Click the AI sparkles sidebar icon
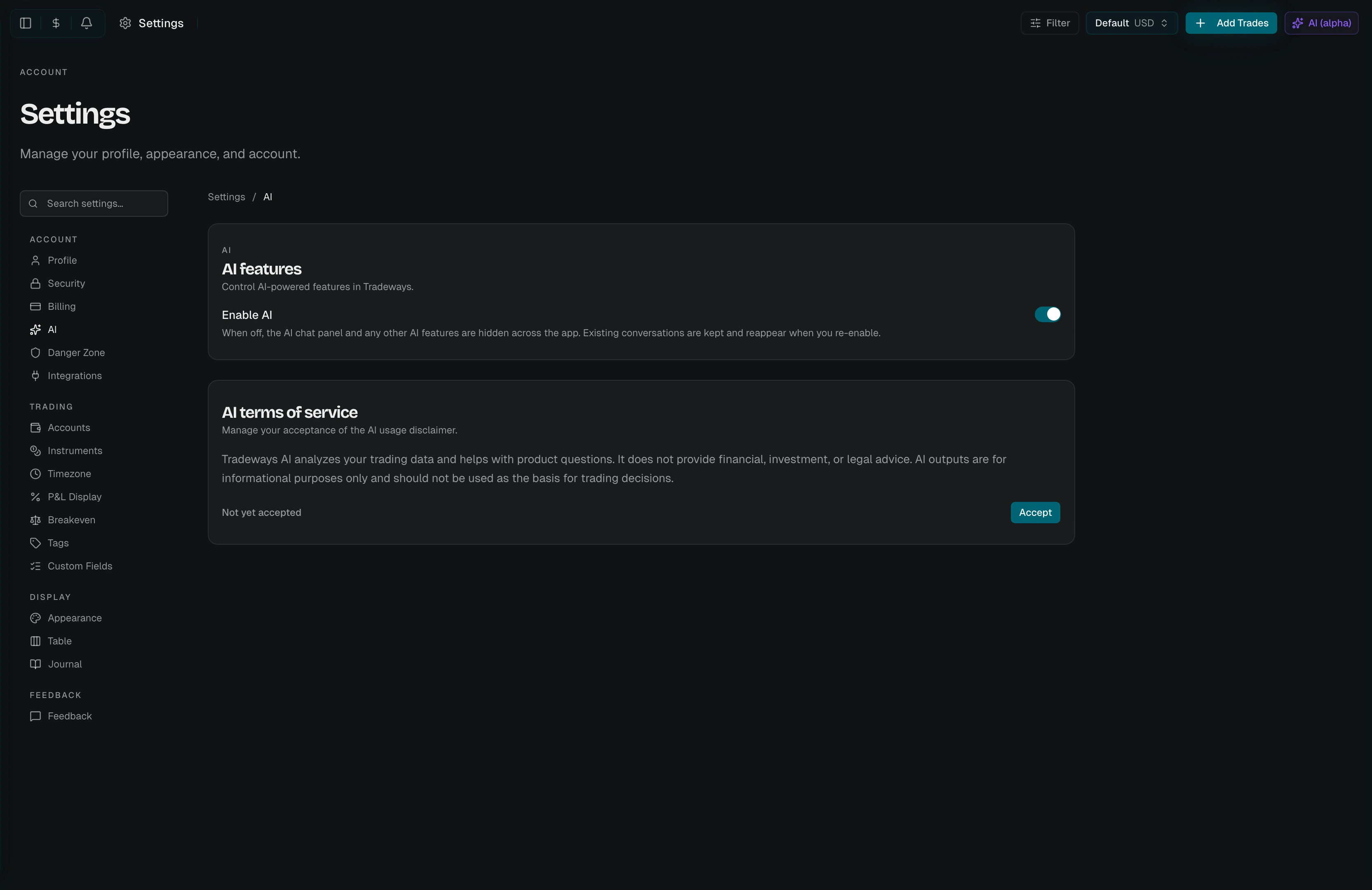This screenshot has width=1372, height=890. pos(35,330)
